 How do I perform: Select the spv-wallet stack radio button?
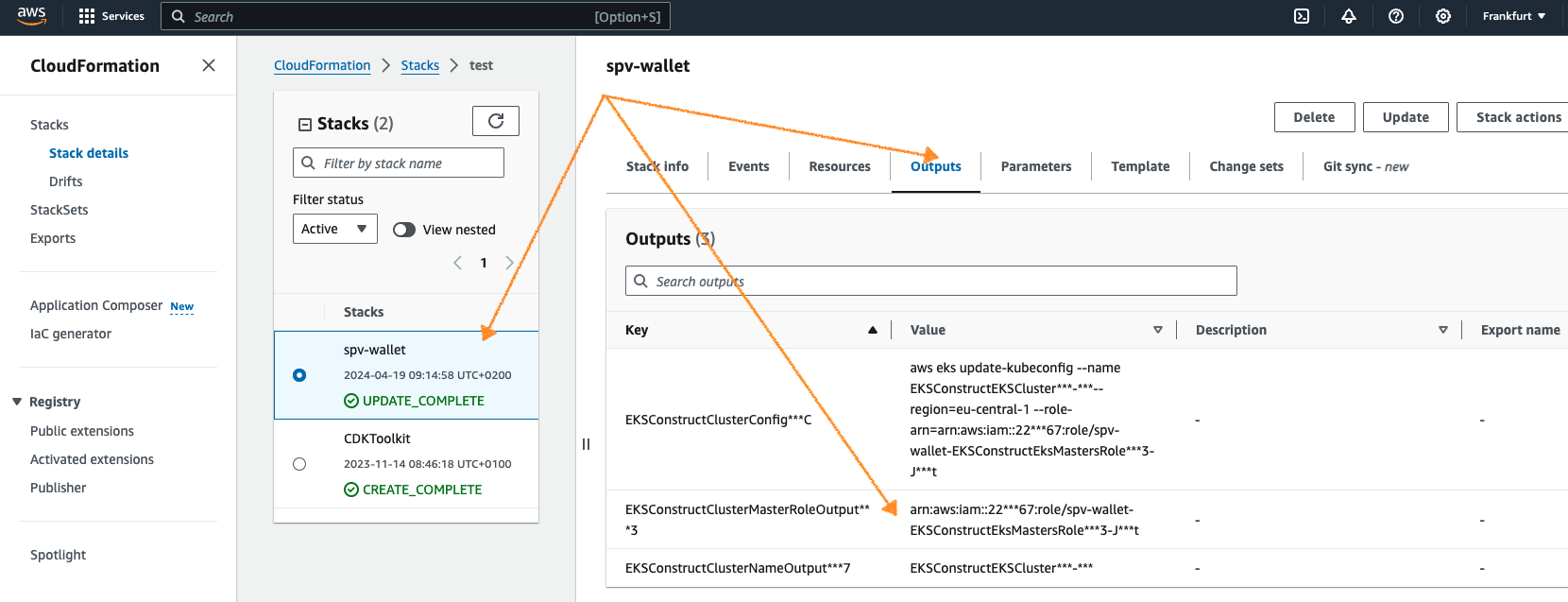pos(299,375)
